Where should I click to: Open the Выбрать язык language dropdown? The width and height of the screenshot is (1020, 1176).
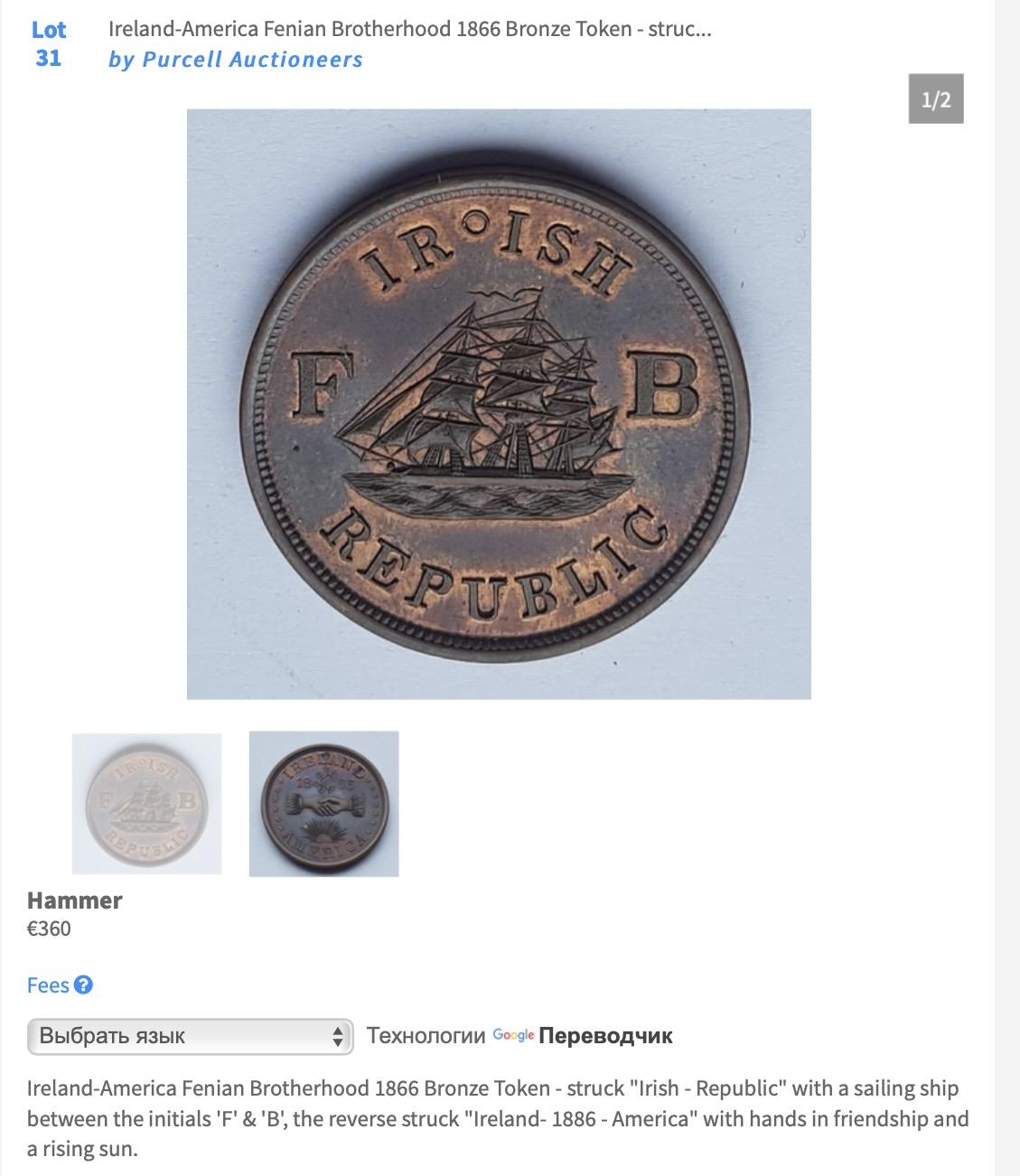pyautogui.click(x=190, y=1036)
